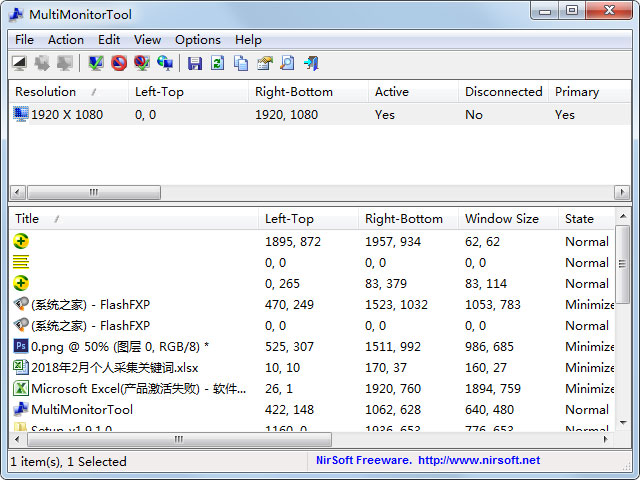Screen dimensions: 640x480
Task: Click the Enable Selected Monitors toolbar icon
Action: pyautogui.click(x=96, y=64)
